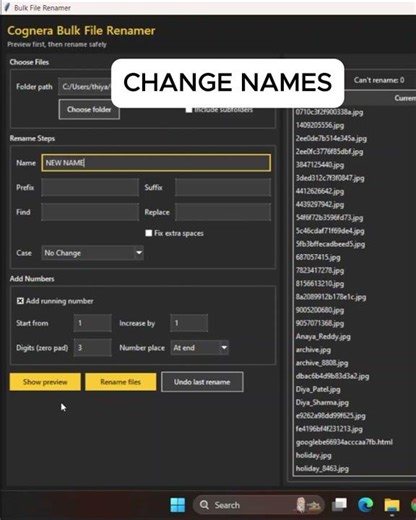The width and height of the screenshot is (416, 520).
Task: Toggle the Fix extra spaces checkbox
Action: 149,233
